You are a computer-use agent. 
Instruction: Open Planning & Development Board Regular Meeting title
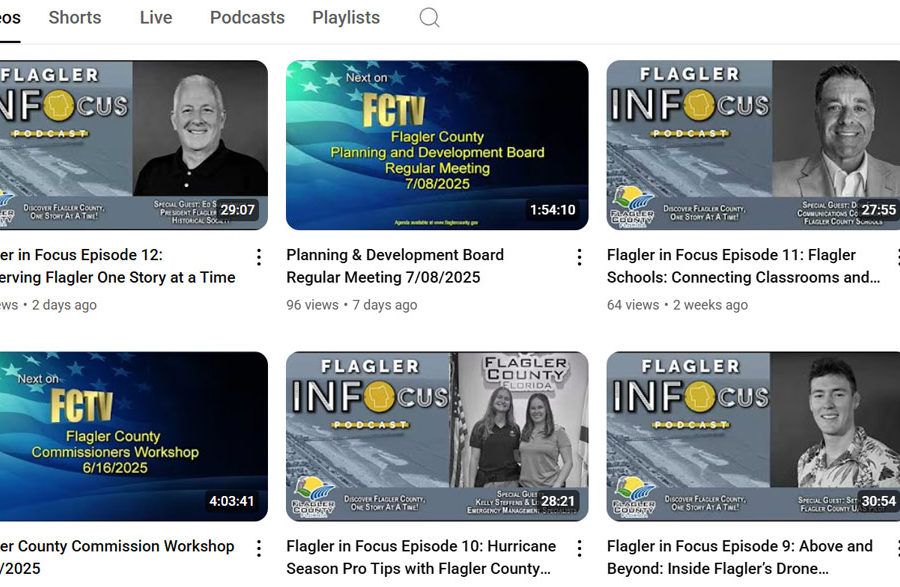[395, 266]
